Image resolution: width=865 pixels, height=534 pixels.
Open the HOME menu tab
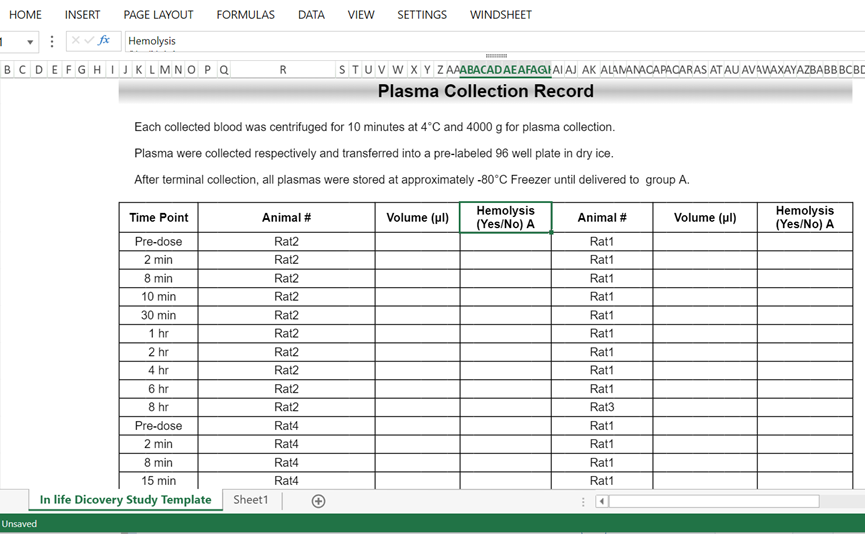click(x=25, y=15)
